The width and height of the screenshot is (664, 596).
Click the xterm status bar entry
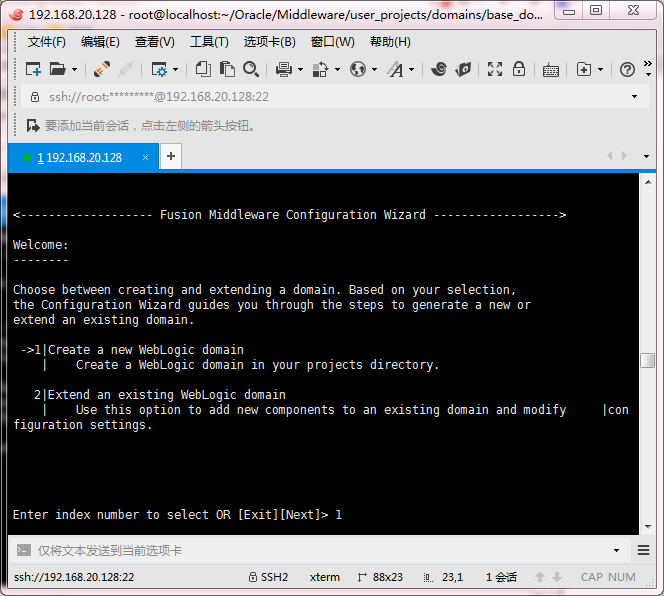(x=324, y=577)
